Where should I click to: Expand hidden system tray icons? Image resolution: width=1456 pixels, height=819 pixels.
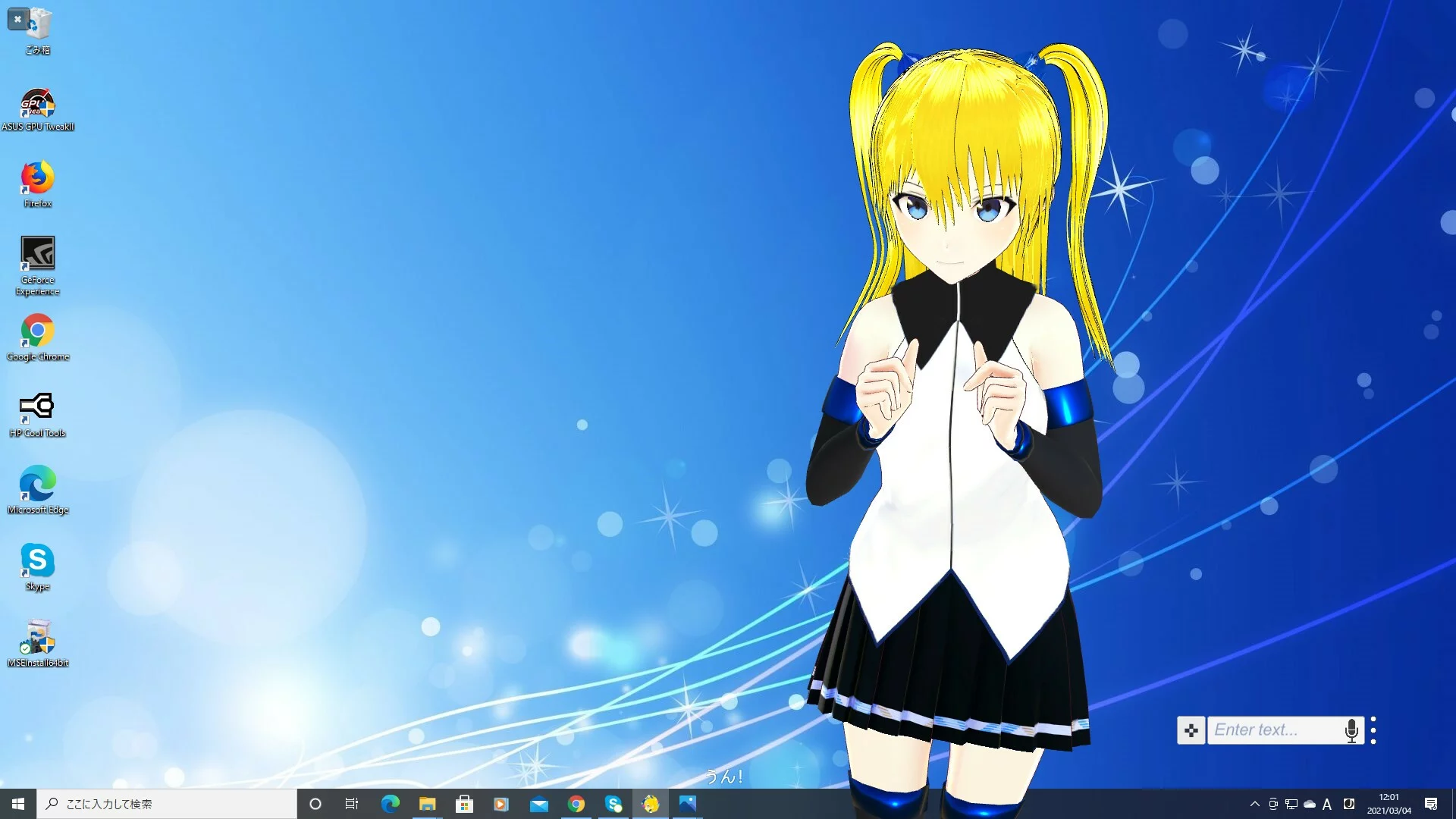coord(1254,804)
